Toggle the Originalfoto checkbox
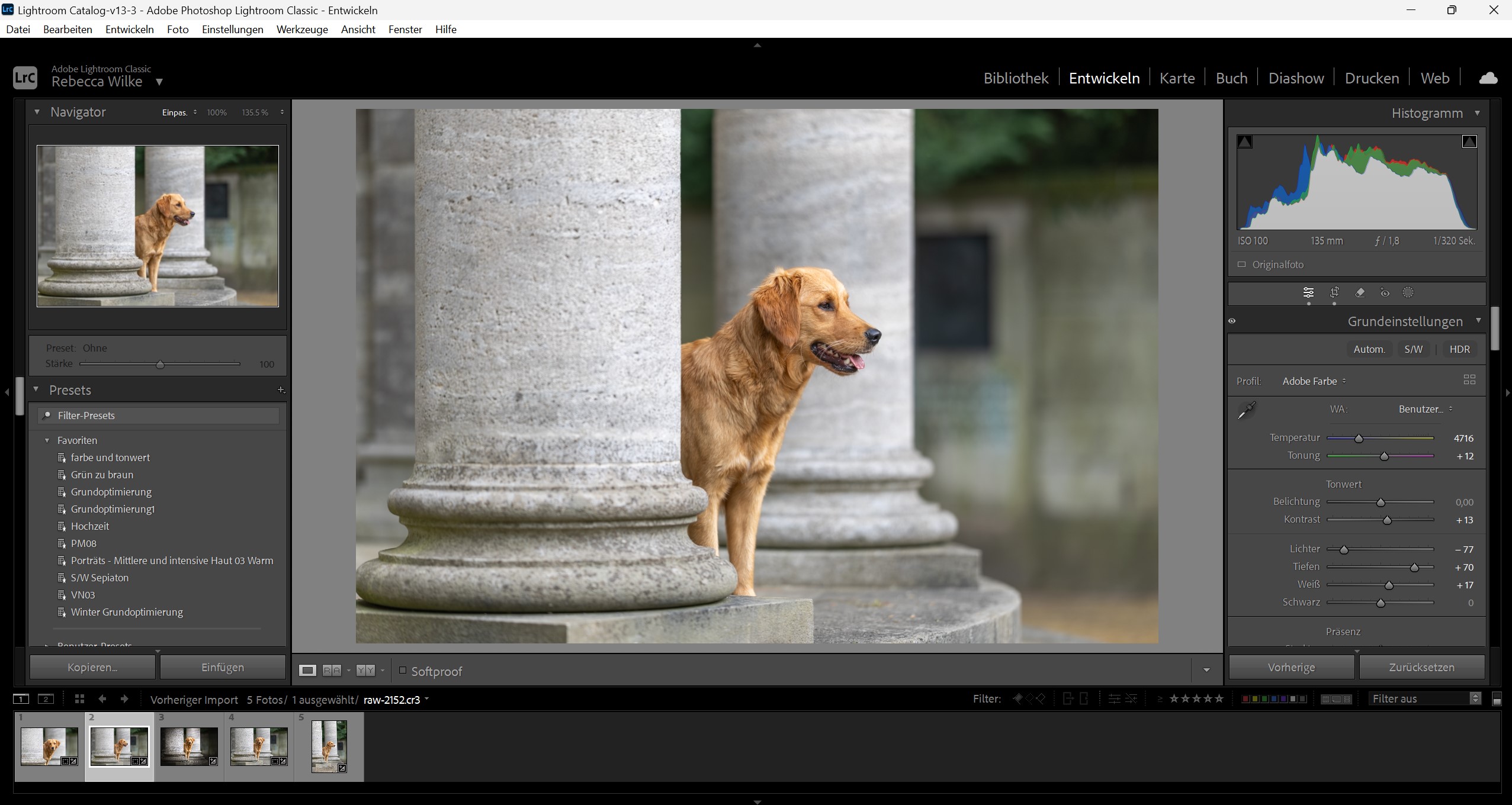1512x805 pixels. (1242, 265)
